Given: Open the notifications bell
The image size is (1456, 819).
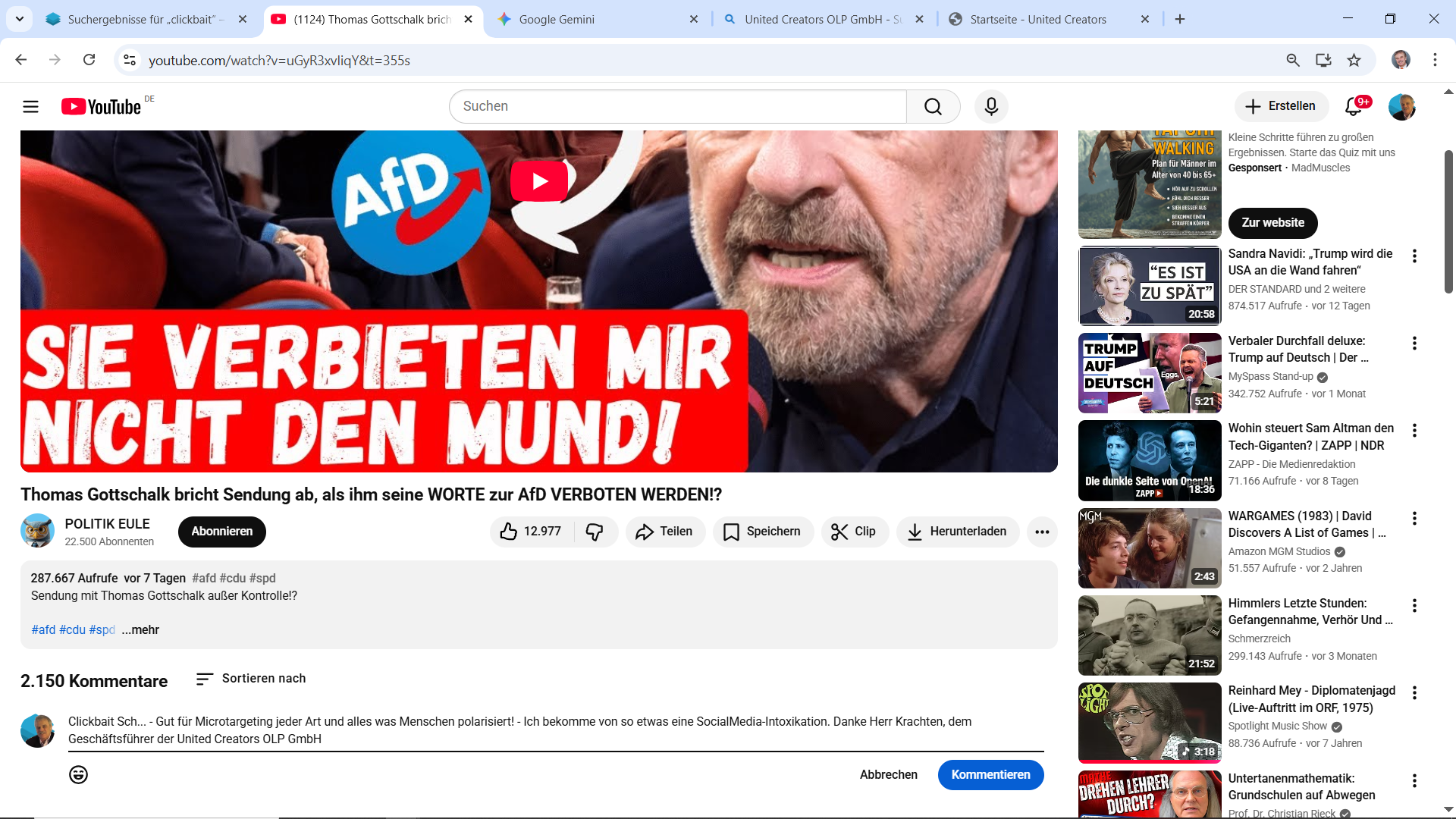Looking at the screenshot, I should tap(1354, 106).
